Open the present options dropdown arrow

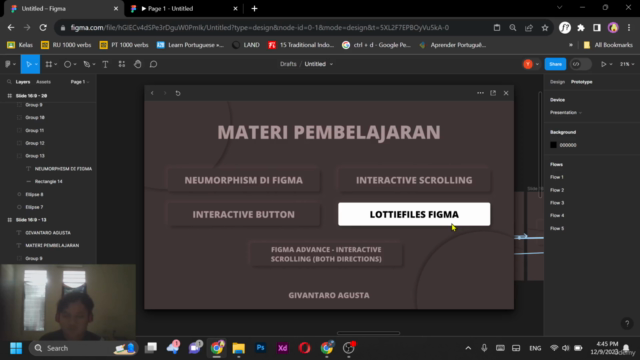point(611,64)
